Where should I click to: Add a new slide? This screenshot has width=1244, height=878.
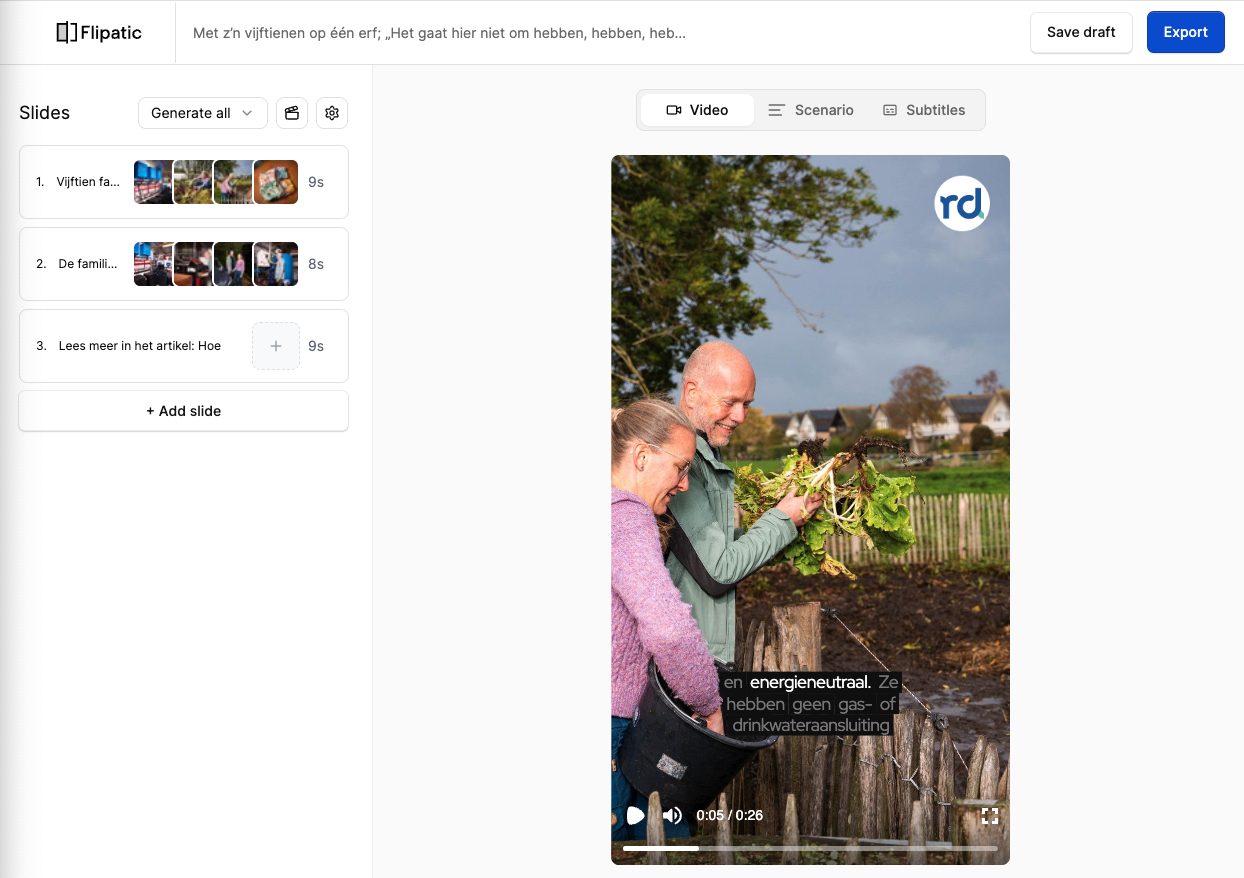point(184,411)
